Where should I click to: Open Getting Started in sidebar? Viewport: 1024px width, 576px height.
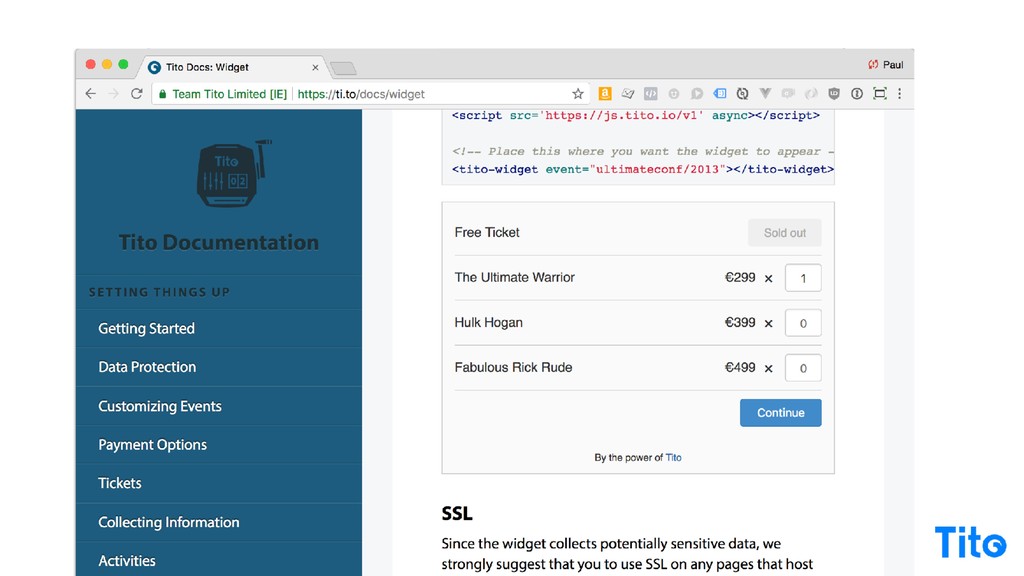click(146, 328)
